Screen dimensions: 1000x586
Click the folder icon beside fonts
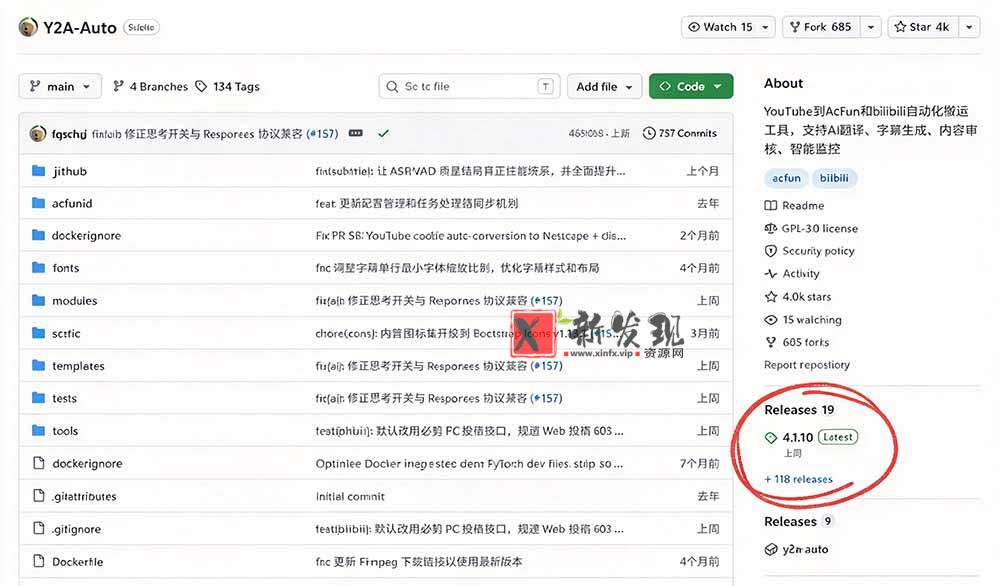[x=39, y=268]
